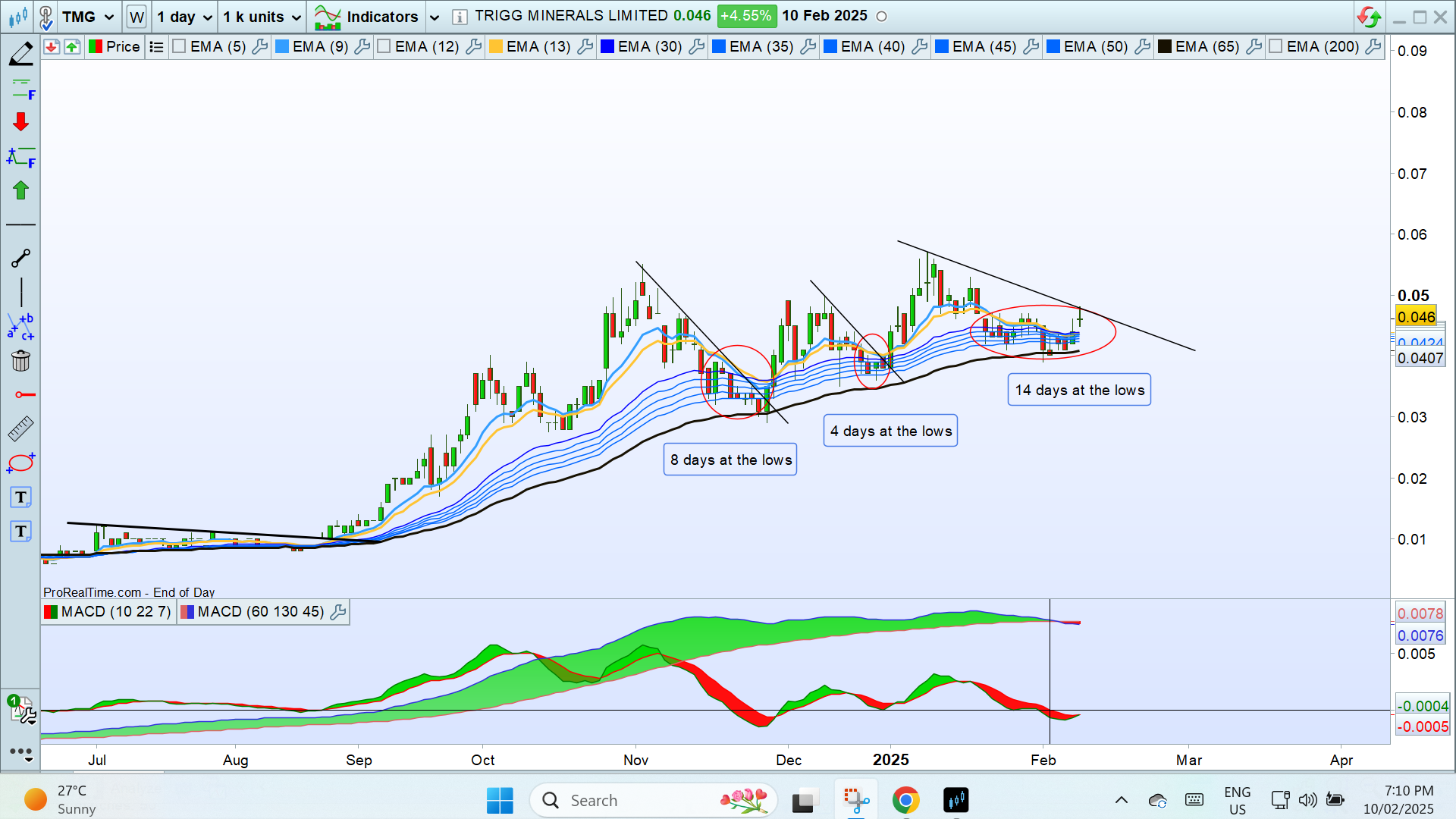The width and height of the screenshot is (1456, 819).
Task: Open the ProRealTime taskbar app icon
Action: pyautogui.click(x=955, y=800)
